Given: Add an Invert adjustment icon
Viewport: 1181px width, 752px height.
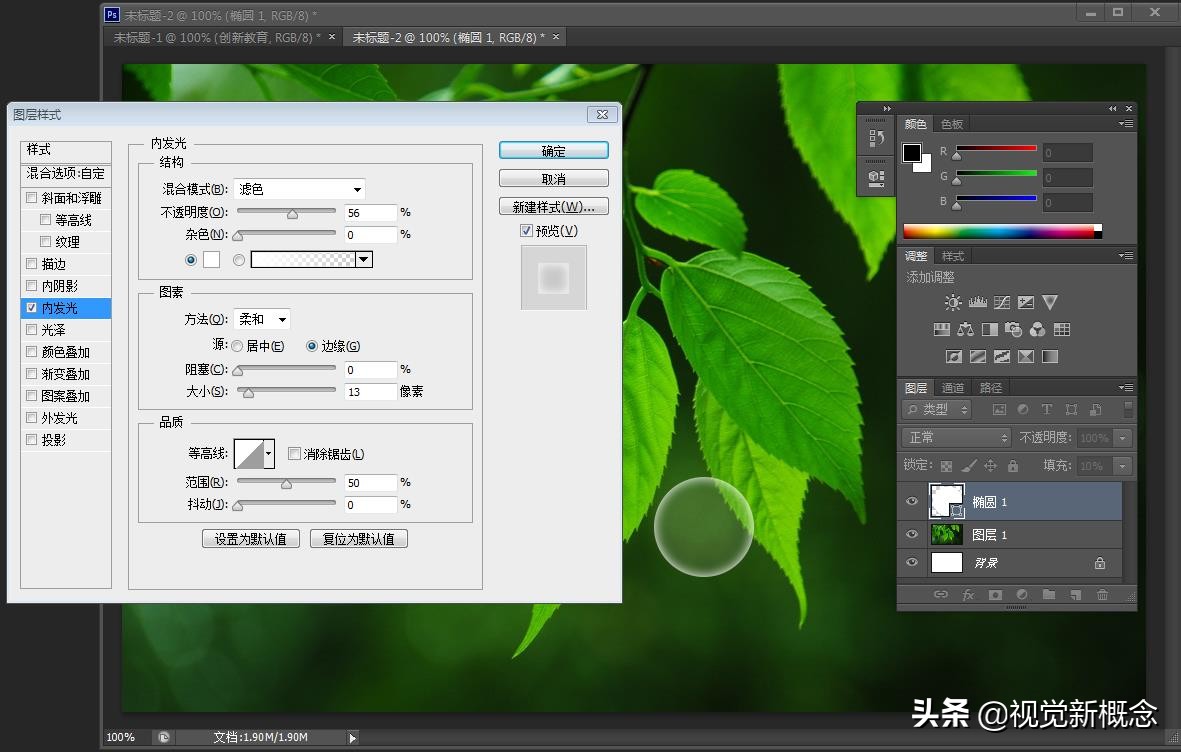Looking at the screenshot, I should pos(954,356).
